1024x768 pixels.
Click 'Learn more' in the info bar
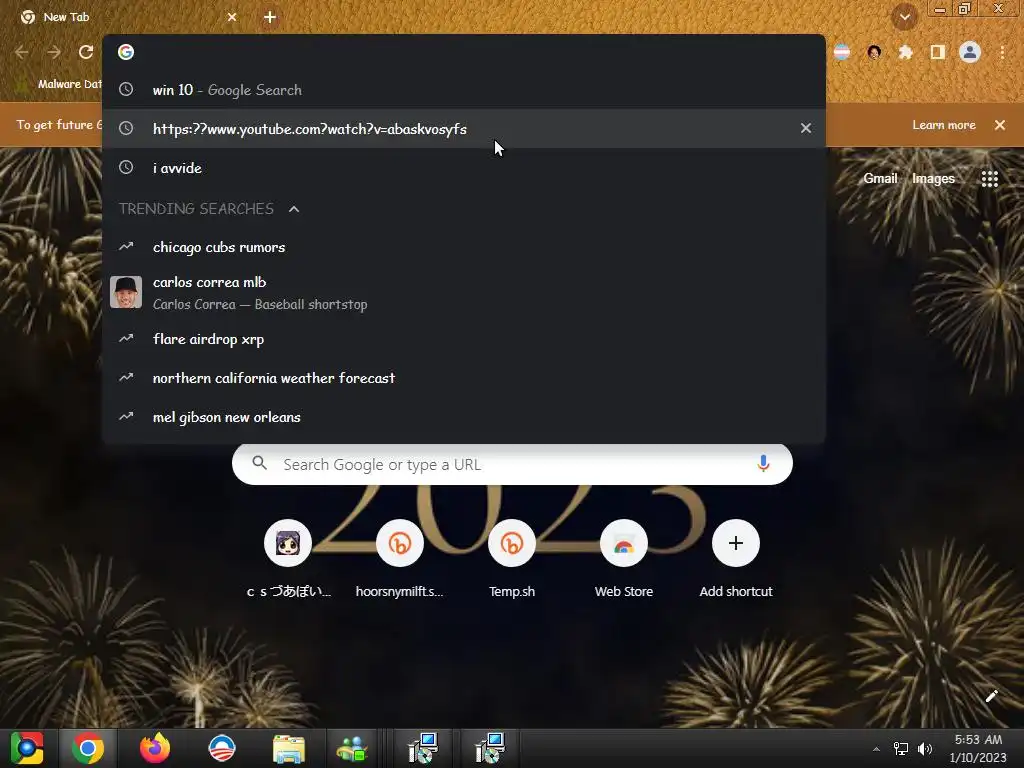click(944, 125)
